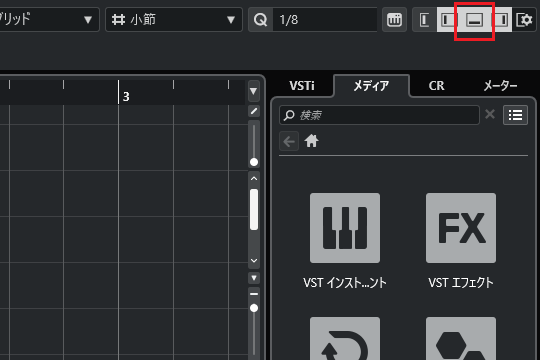Open the ruler dropdown arrow beside the timeline

tap(254, 91)
